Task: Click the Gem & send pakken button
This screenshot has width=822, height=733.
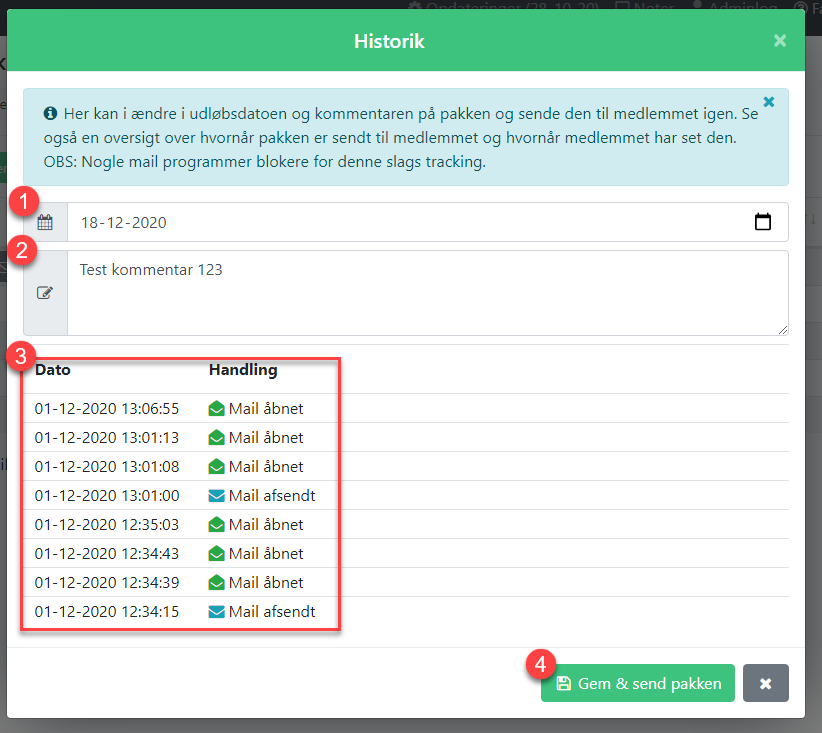Action: pyautogui.click(x=637, y=683)
